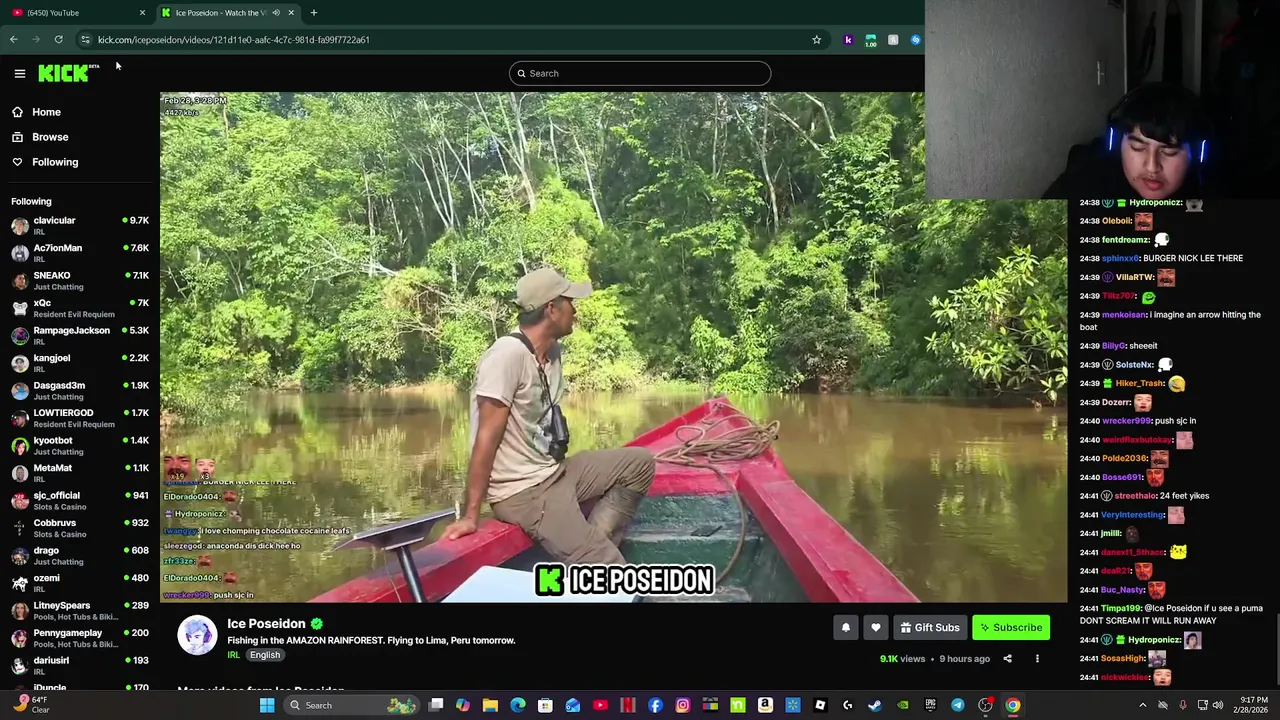Open Instagram from the taskbar
The width and height of the screenshot is (1280, 720).
click(683, 705)
